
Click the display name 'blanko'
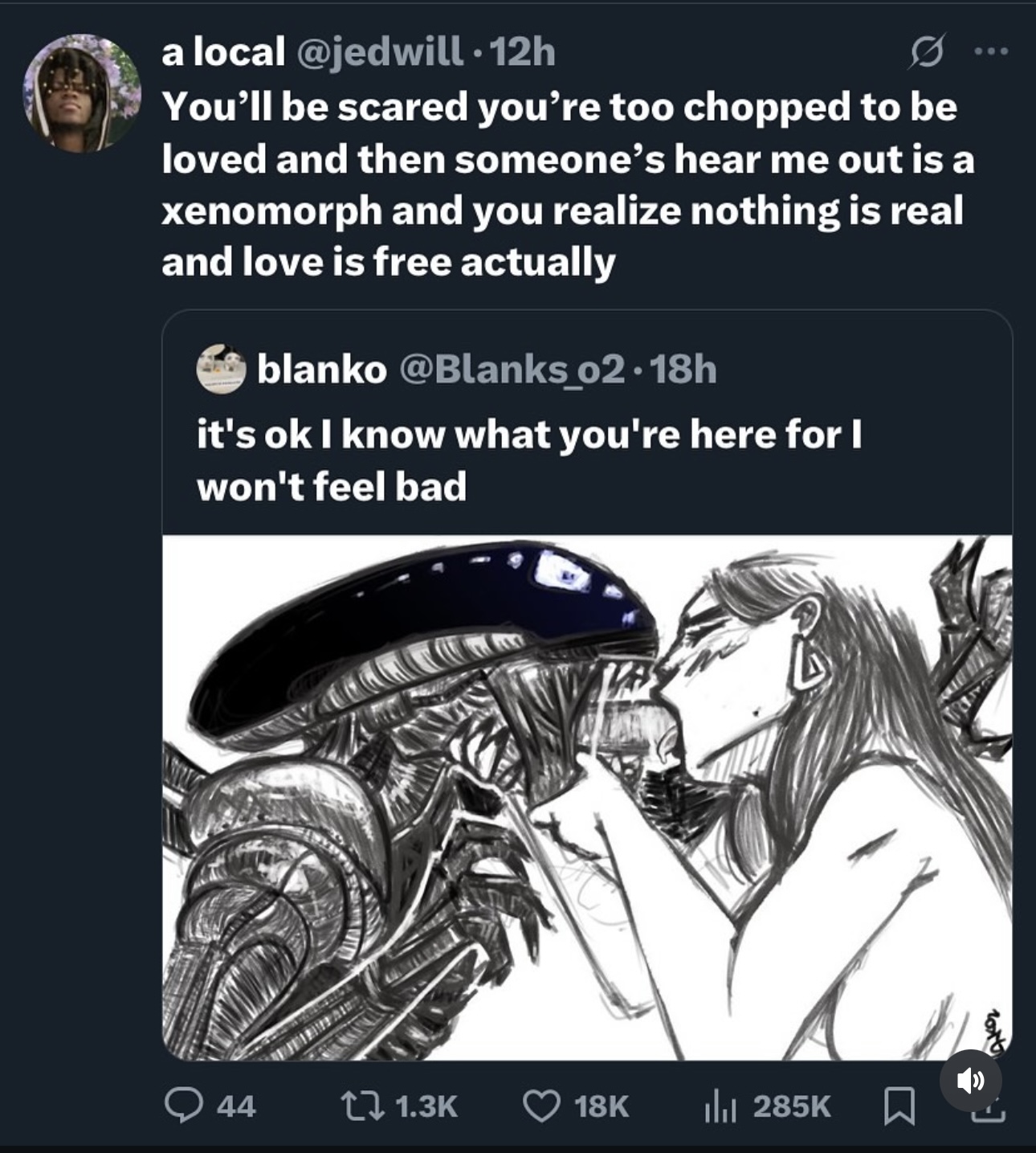tap(322, 370)
